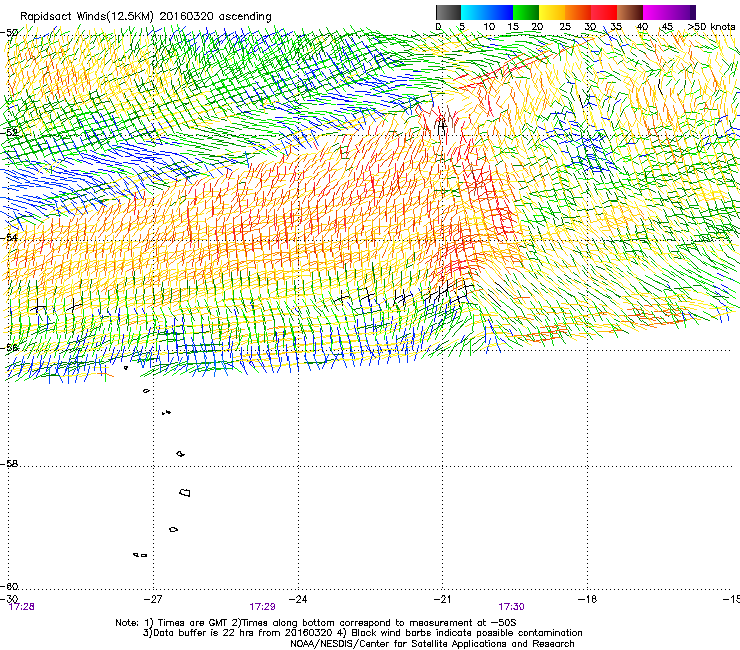Image resolution: width=740 pixels, height=650 pixels.
Task: Click the "-60" latitude label
Action: pos(9,587)
